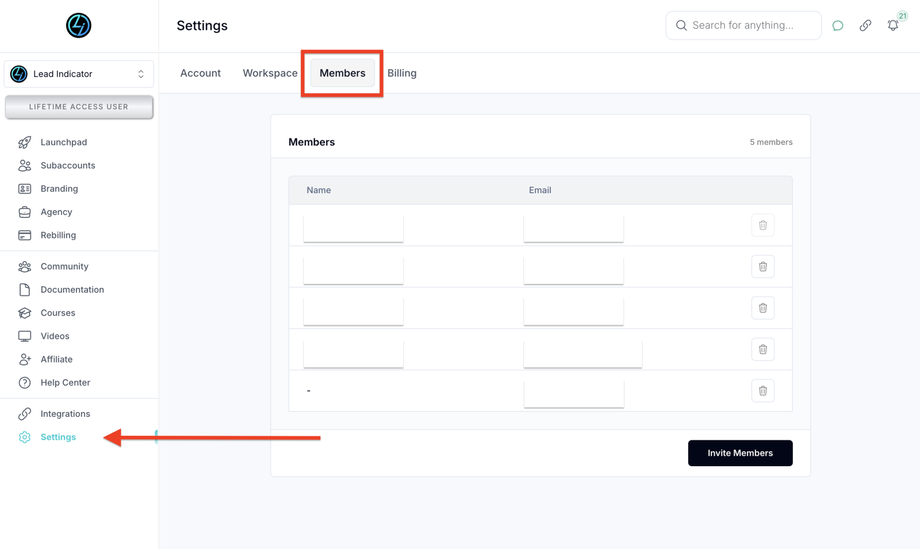920x549 pixels.
Task: Click the Branding sidebar icon
Action: pyautogui.click(x=25, y=189)
